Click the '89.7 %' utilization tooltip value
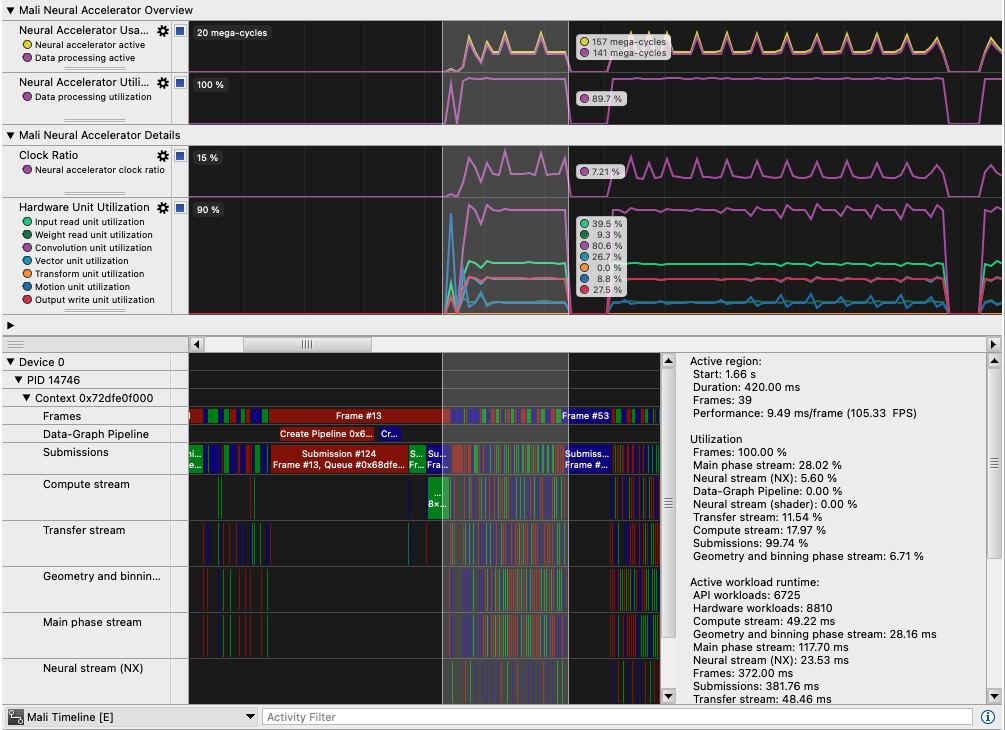Image resolution: width=1005 pixels, height=730 pixels. point(606,99)
